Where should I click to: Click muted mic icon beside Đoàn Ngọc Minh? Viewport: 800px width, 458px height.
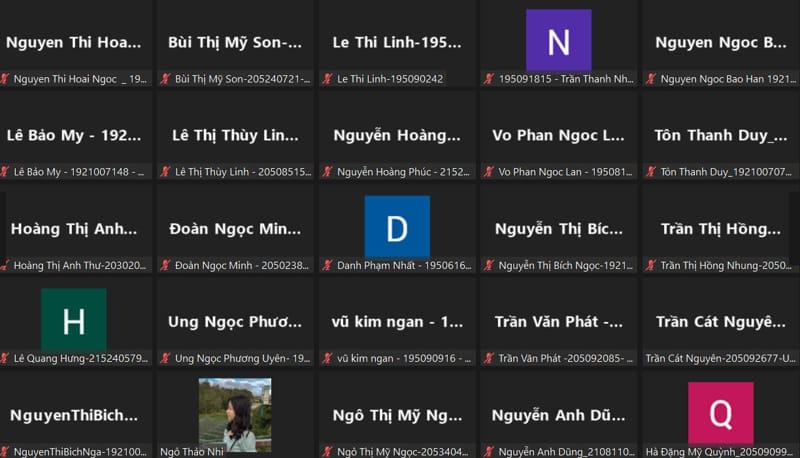tap(167, 265)
